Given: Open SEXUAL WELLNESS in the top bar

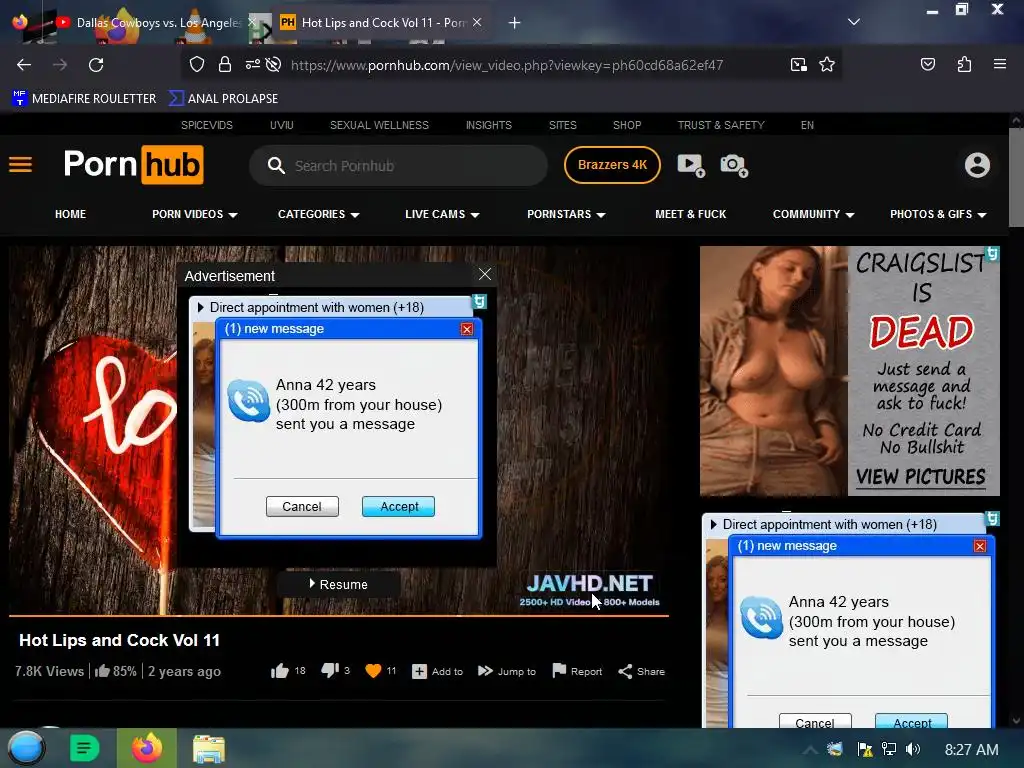Looking at the screenshot, I should 379,125.
